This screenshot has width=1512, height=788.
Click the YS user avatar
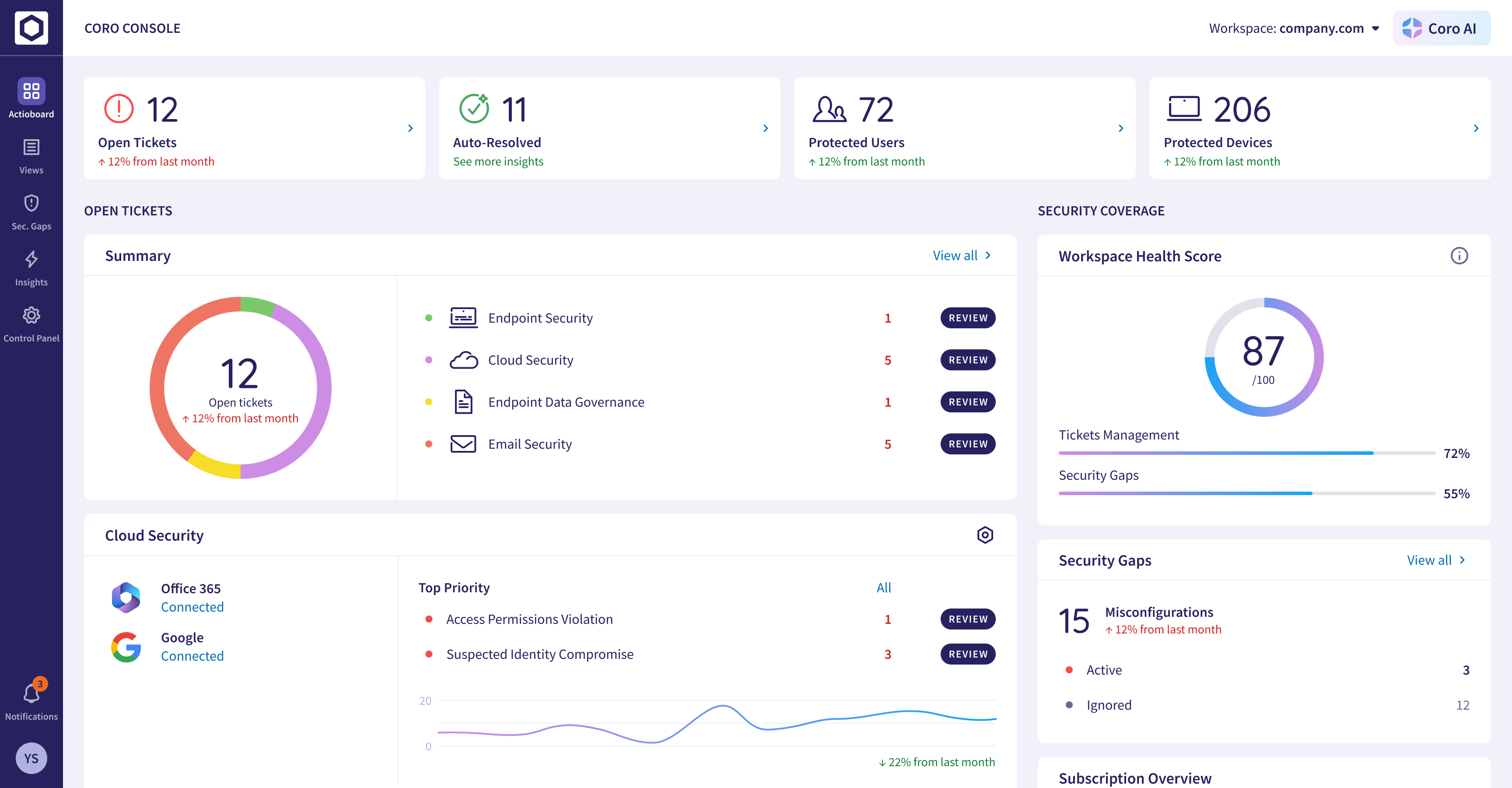pos(31,757)
